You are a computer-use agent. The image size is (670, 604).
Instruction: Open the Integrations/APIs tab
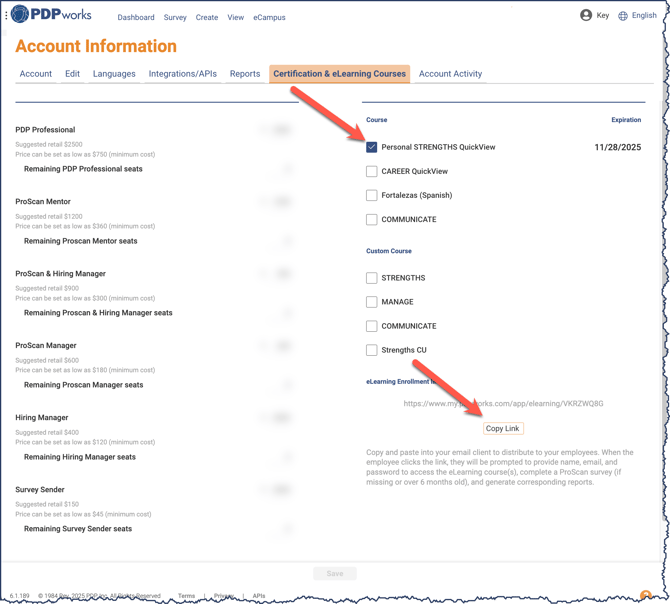(x=182, y=74)
